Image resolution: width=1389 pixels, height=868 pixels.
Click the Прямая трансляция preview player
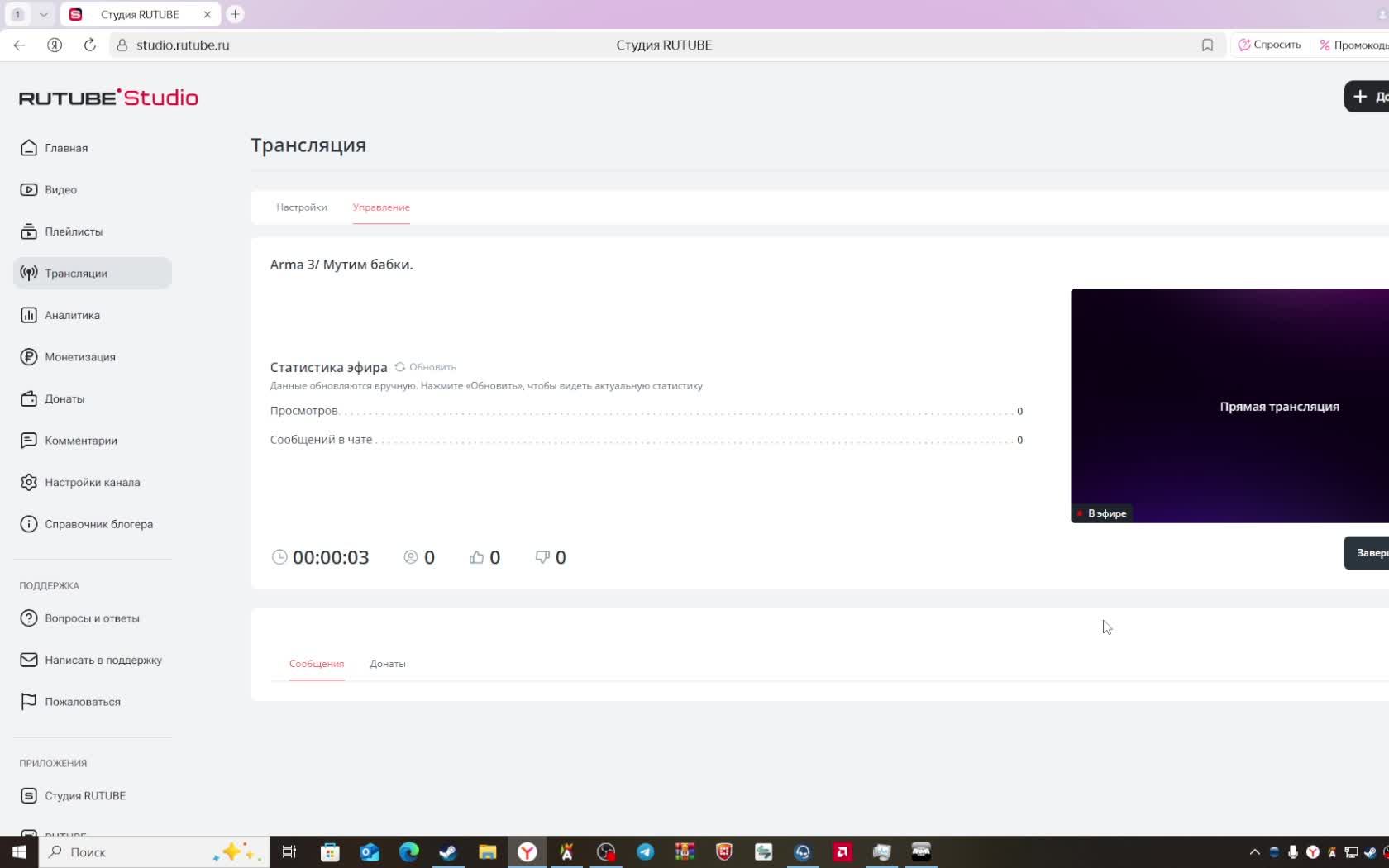[x=1229, y=406]
